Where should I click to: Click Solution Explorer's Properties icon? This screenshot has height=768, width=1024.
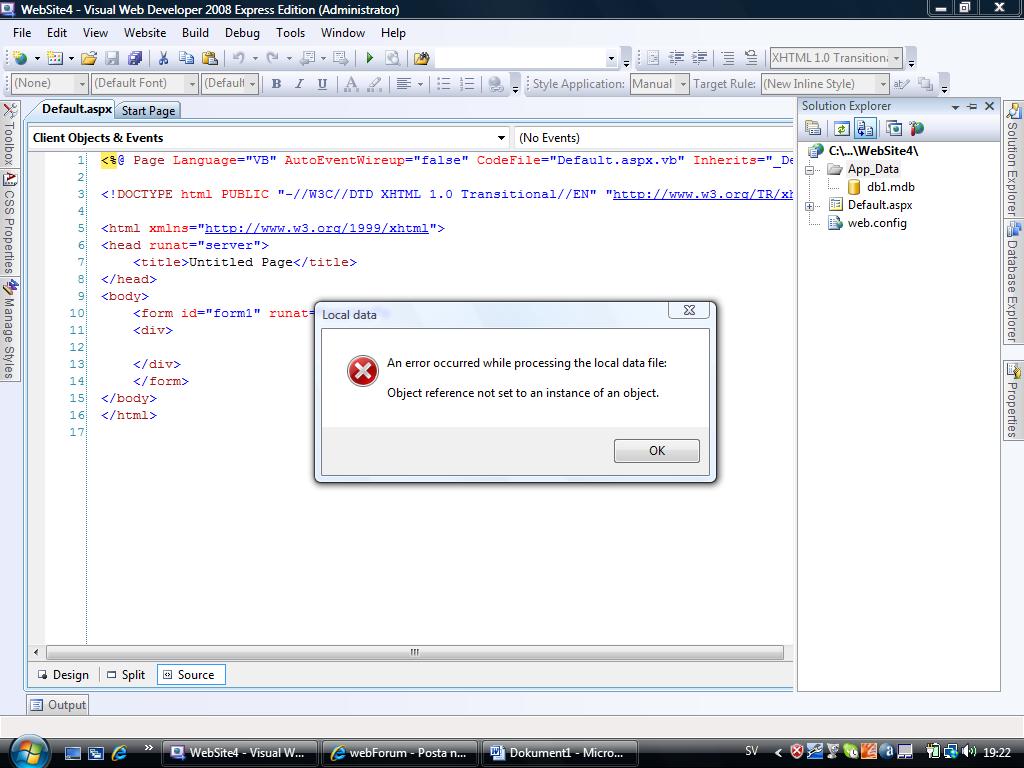point(813,129)
